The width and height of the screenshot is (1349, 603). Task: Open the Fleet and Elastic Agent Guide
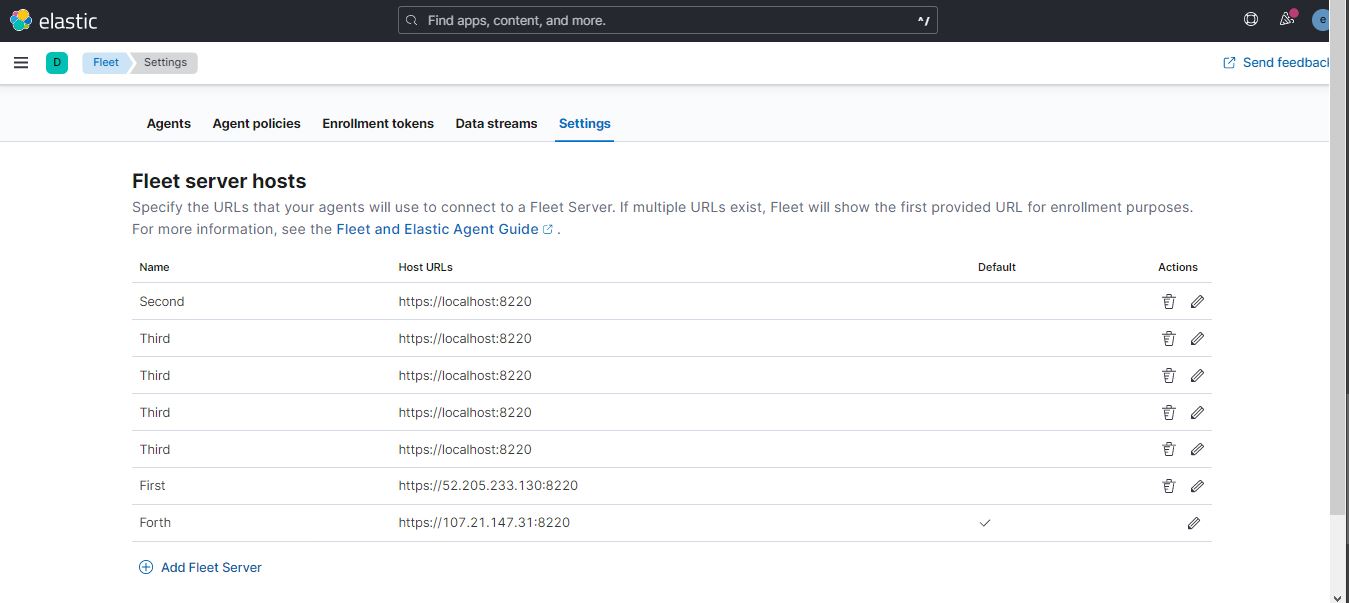438,229
